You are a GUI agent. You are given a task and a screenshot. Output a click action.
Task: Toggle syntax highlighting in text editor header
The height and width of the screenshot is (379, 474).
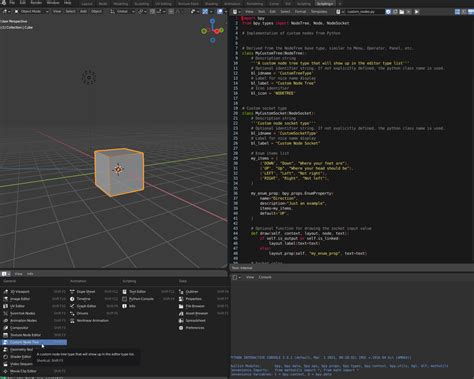pos(471,12)
